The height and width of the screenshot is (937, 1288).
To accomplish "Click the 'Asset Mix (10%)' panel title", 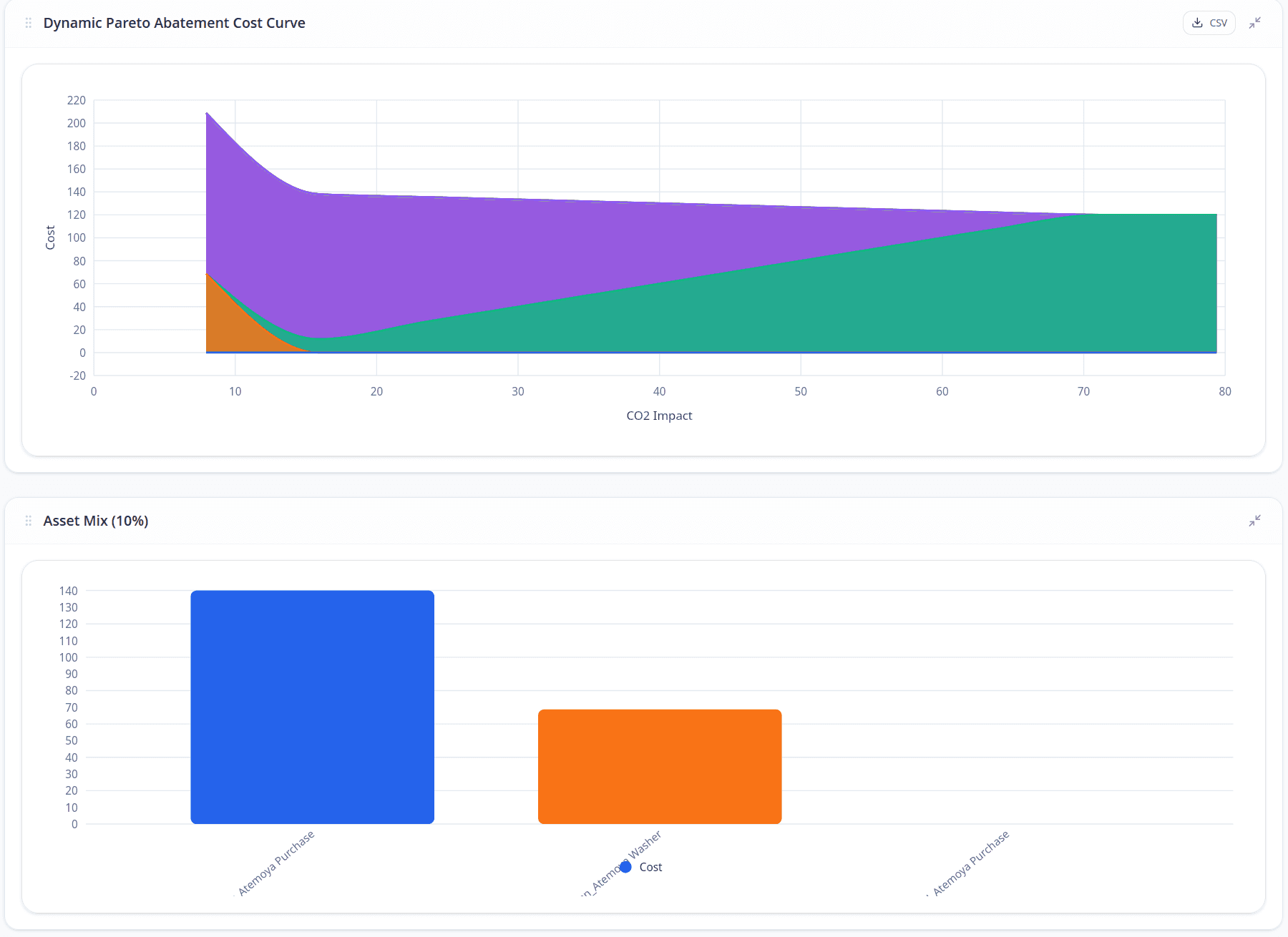I will [96, 521].
